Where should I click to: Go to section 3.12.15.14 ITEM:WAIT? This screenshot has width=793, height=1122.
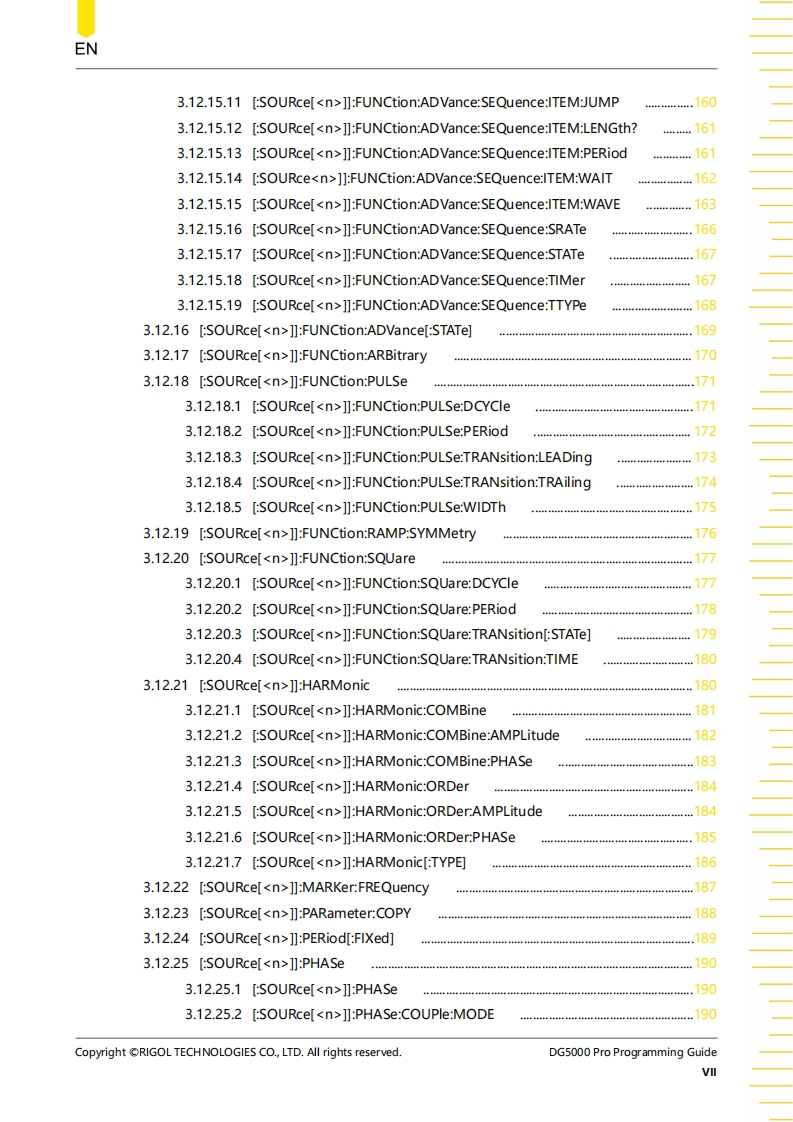[432, 178]
